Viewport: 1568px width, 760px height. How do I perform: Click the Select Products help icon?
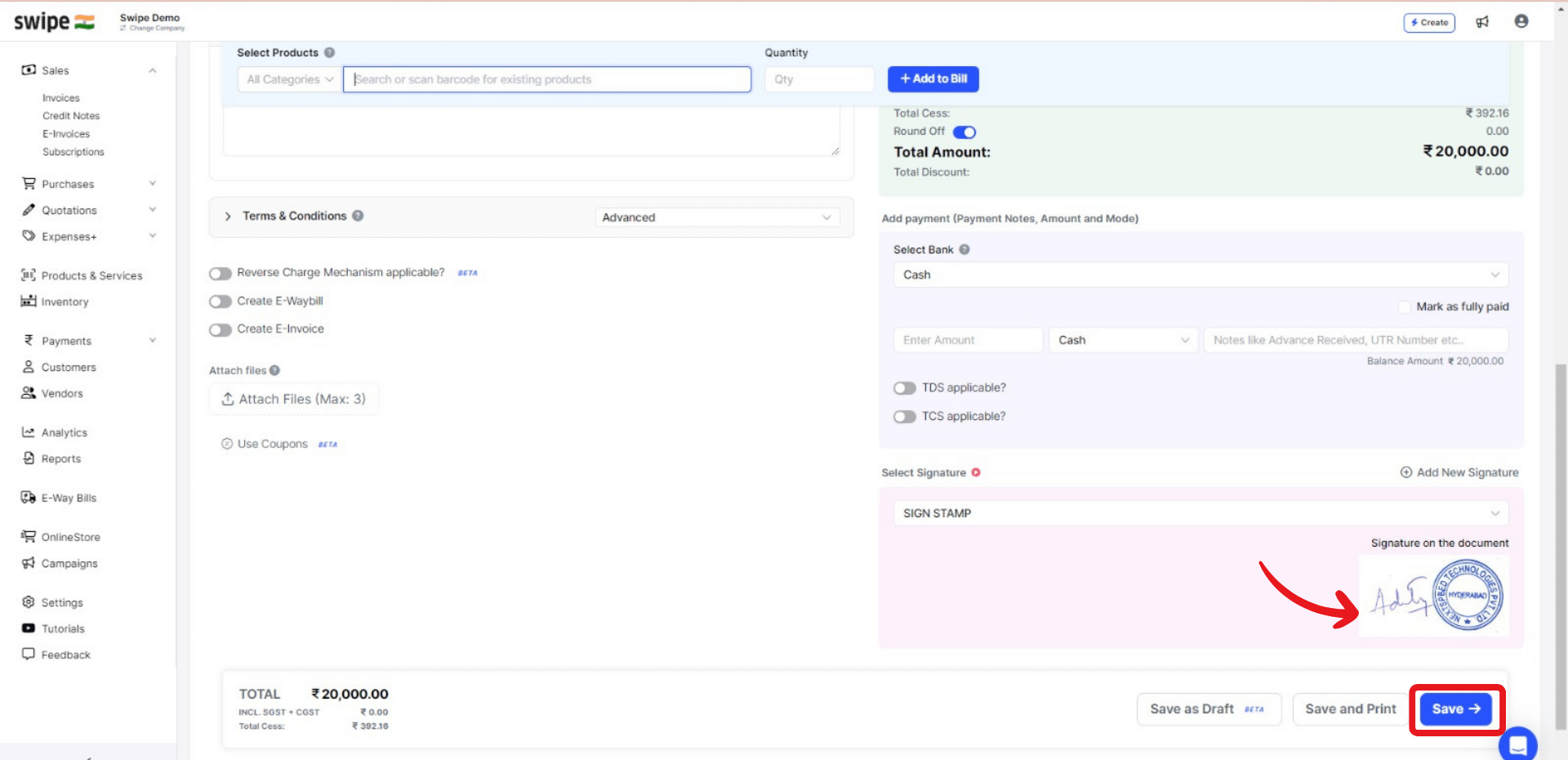[x=329, y=52]
